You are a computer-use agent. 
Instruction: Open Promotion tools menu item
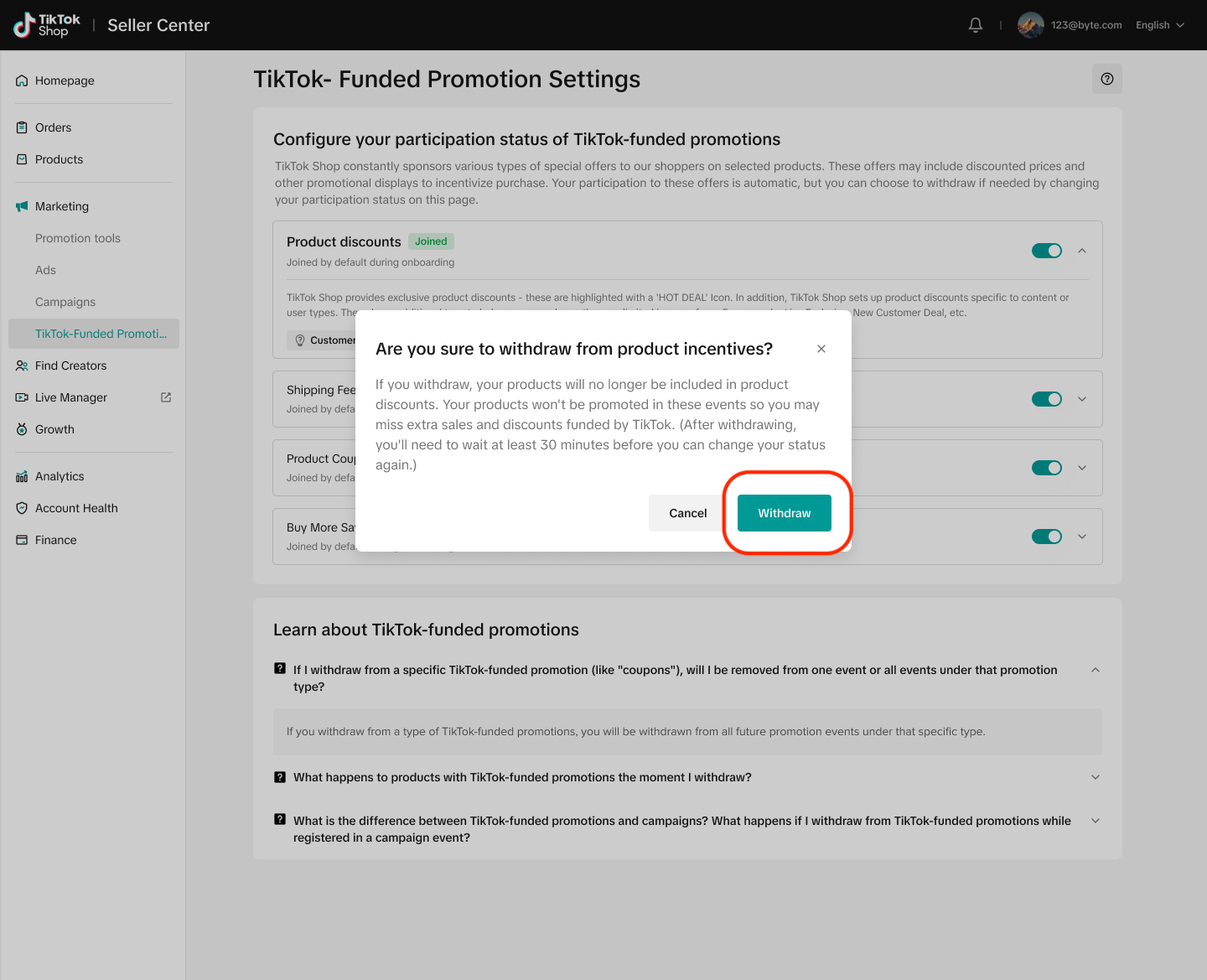78,238
